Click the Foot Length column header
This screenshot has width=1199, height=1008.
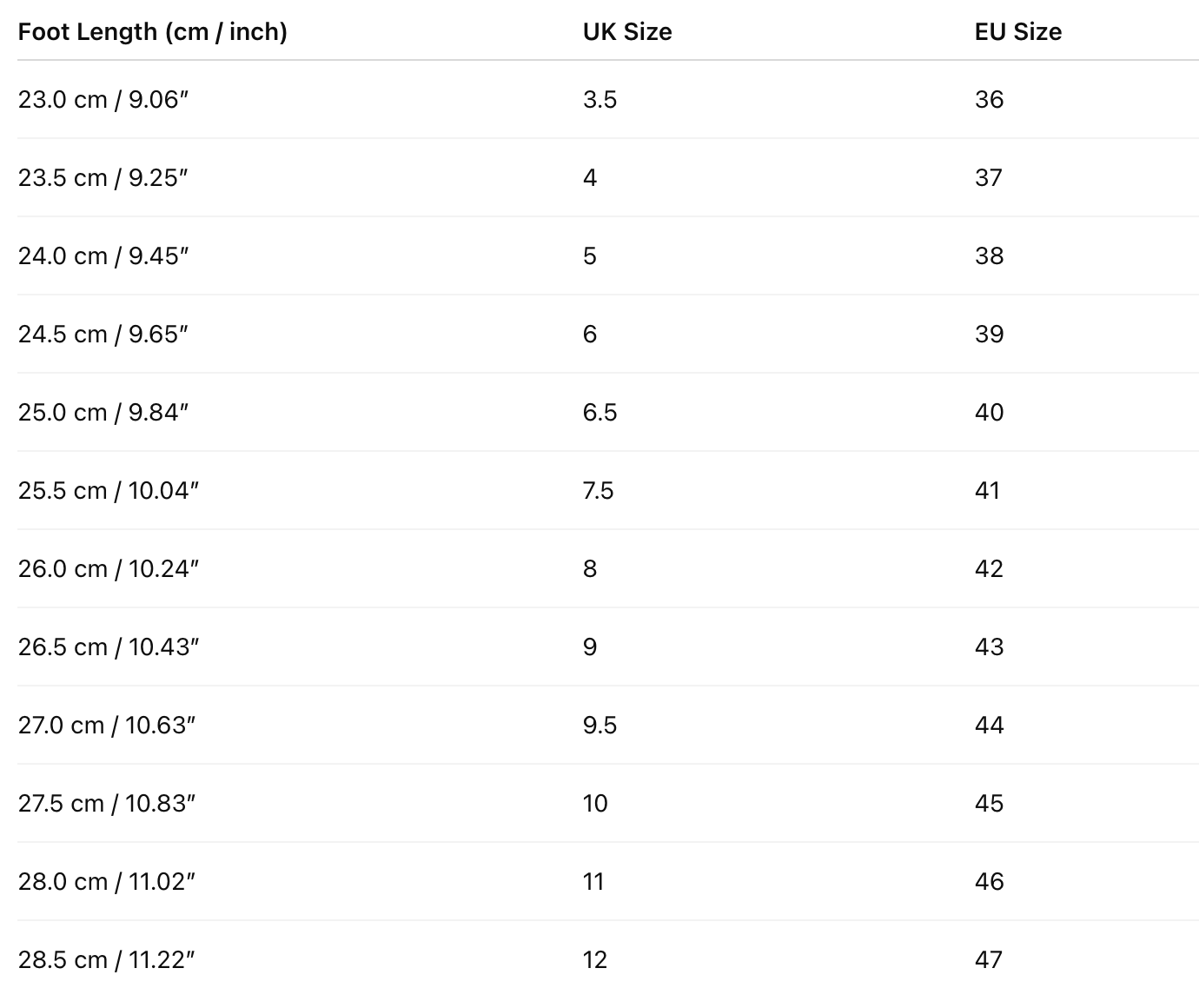(x=152, y=32)
